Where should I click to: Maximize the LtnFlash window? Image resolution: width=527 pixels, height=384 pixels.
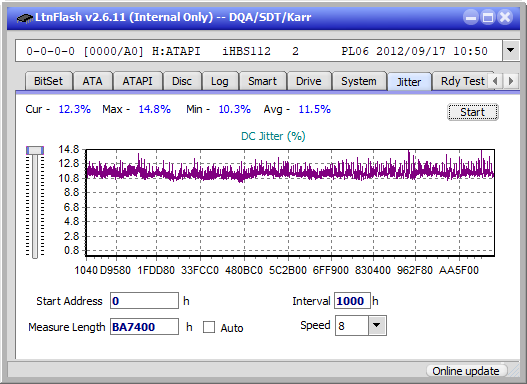point(488,17)
